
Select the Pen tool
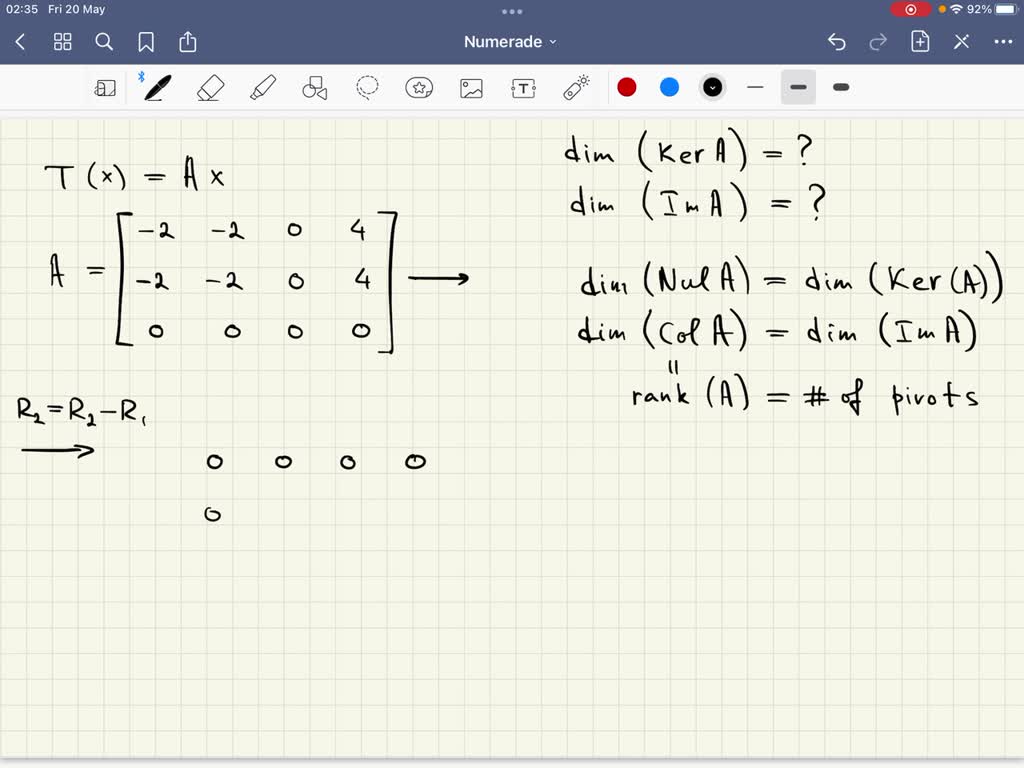[x=157, y=88]
